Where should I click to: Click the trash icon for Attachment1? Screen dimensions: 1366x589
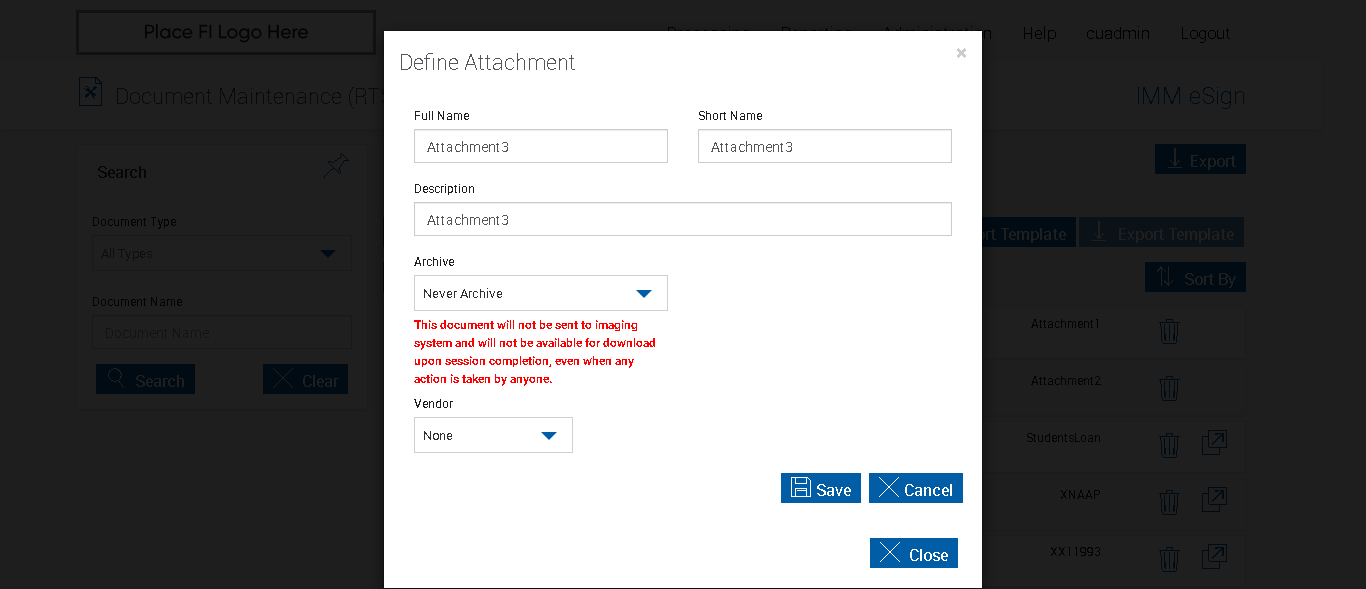(1169, 331)
